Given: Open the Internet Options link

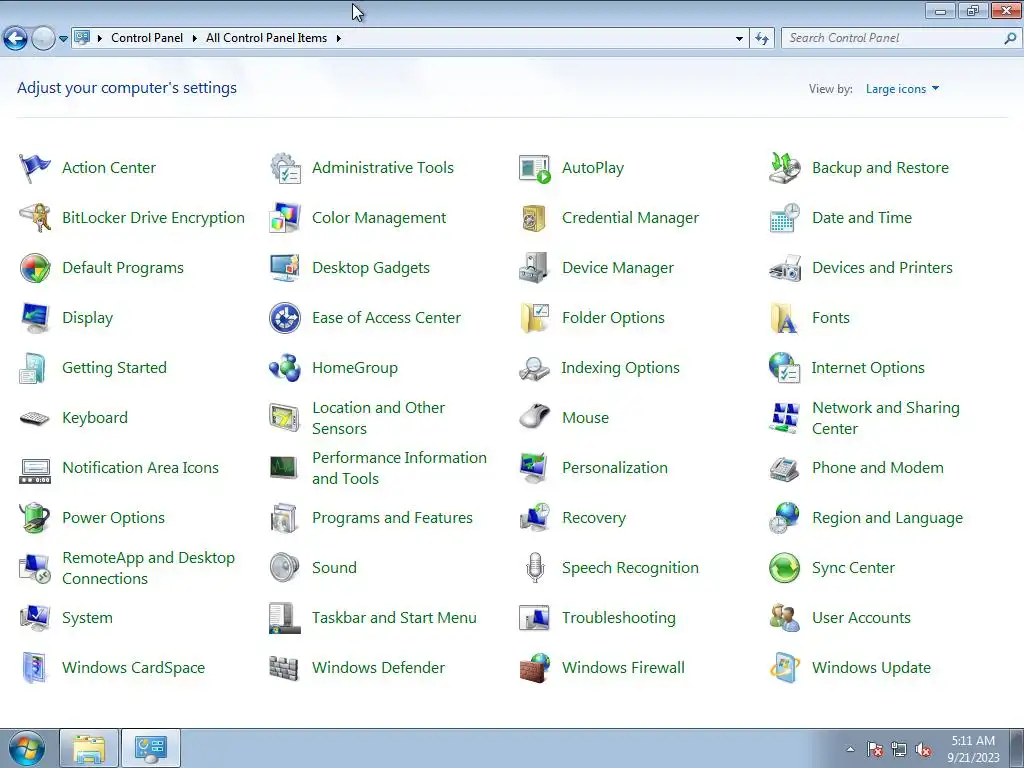Looking at the screenshot, I should coord(868,368).
